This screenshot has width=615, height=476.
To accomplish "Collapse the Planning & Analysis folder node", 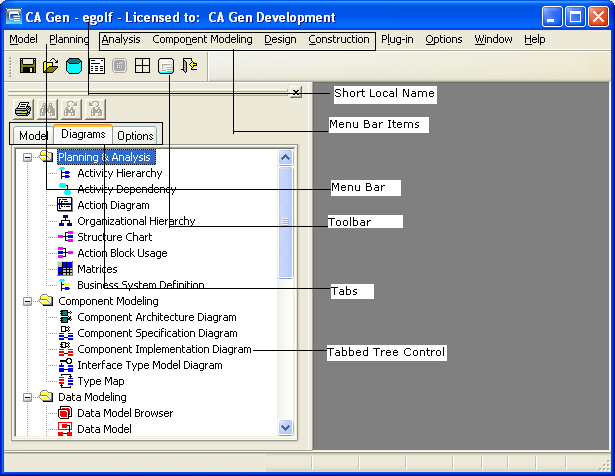I will [x=27, y=157].
